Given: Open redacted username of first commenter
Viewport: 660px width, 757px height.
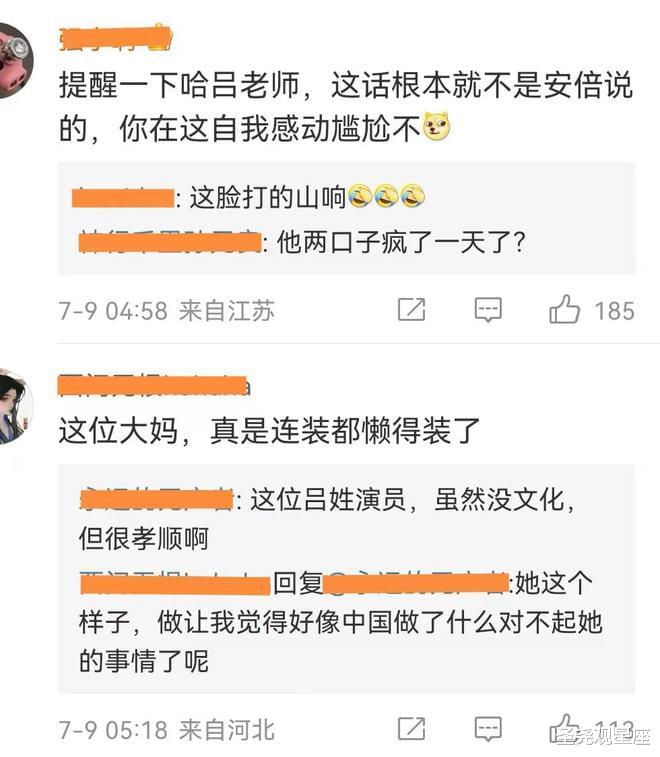Looking at the screenshot, I should tap(116, 39).
